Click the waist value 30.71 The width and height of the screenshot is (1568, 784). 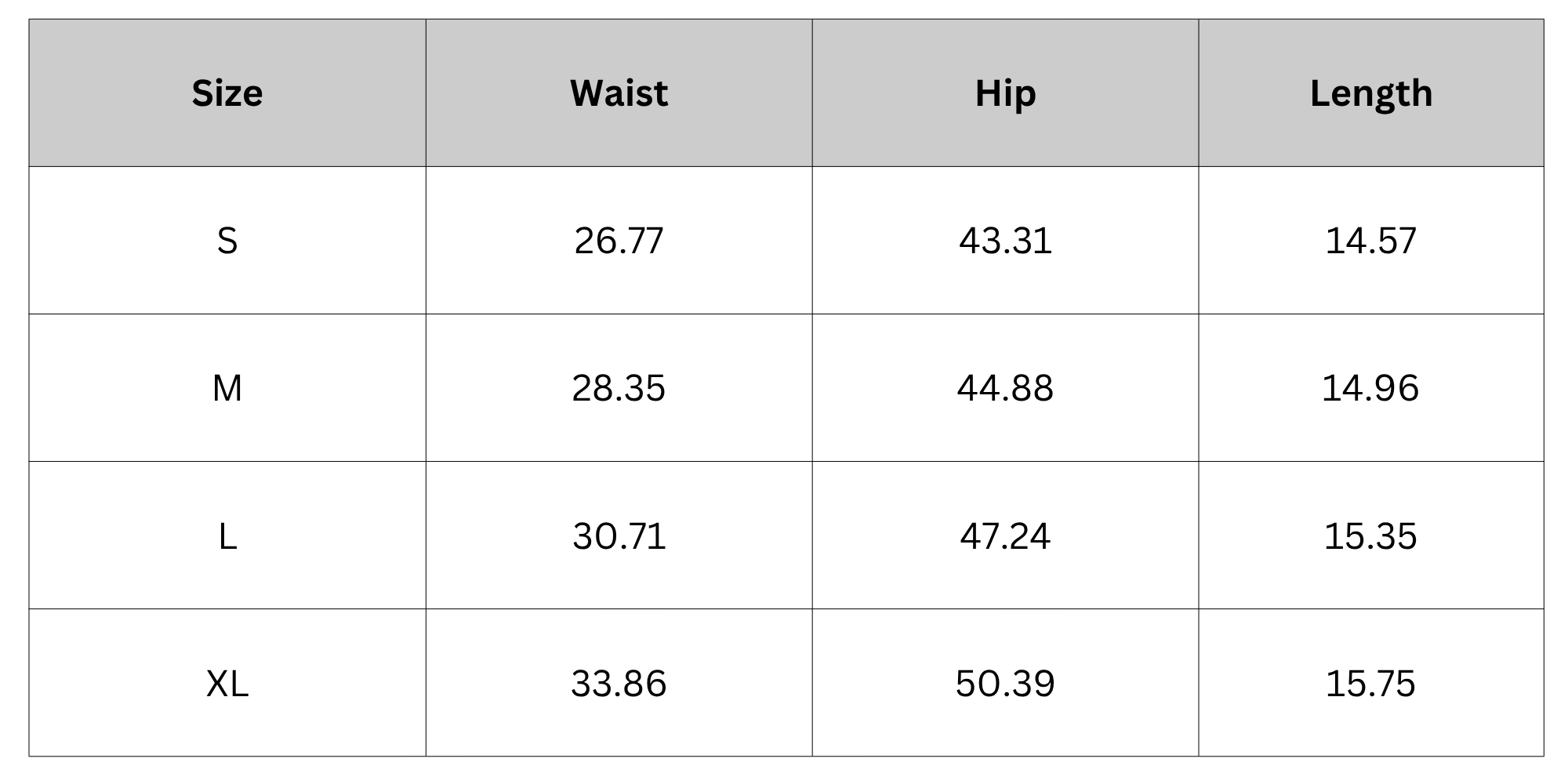pos(619,535)
